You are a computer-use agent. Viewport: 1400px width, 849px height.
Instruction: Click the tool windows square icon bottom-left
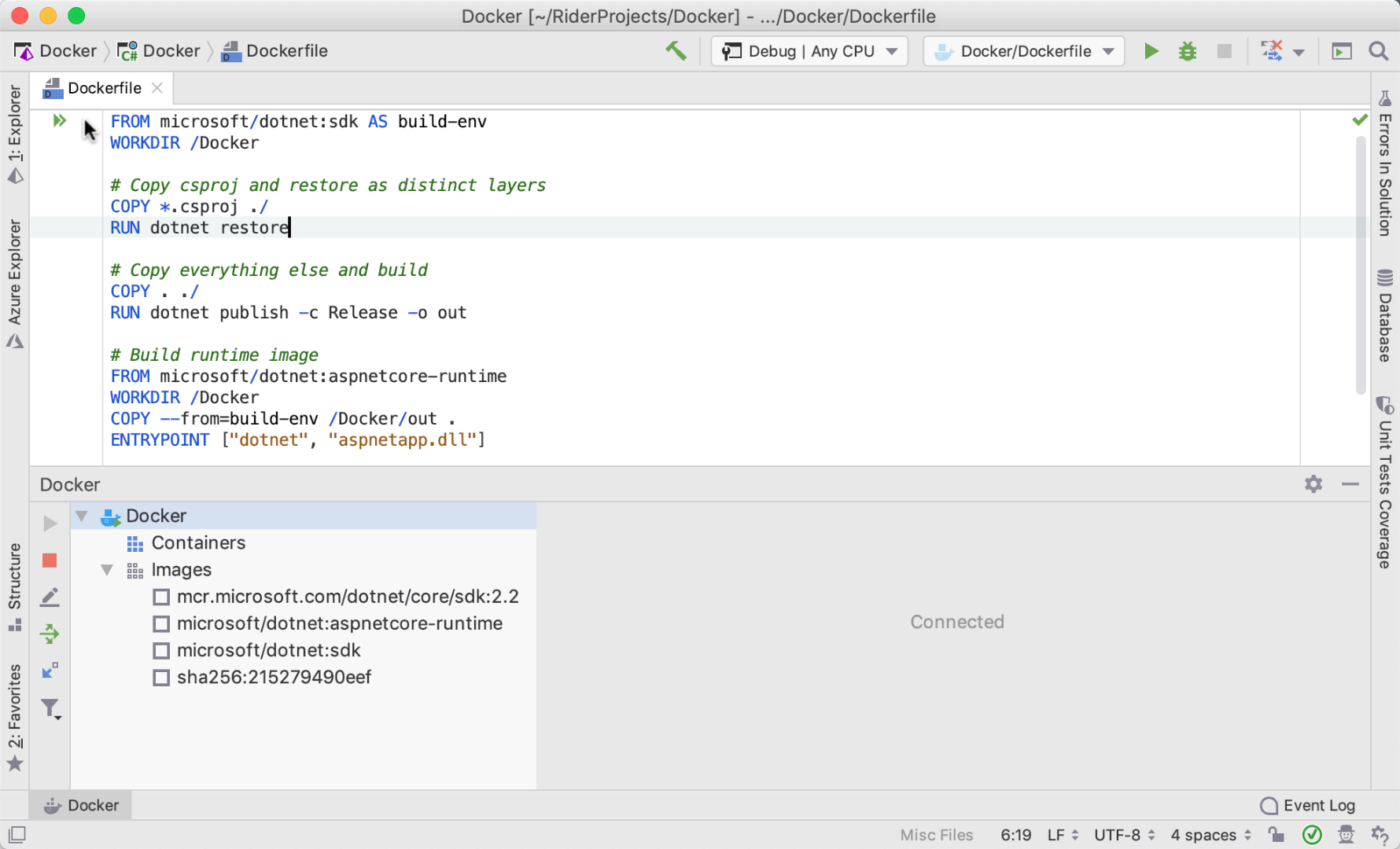click(x=17, y=835)
